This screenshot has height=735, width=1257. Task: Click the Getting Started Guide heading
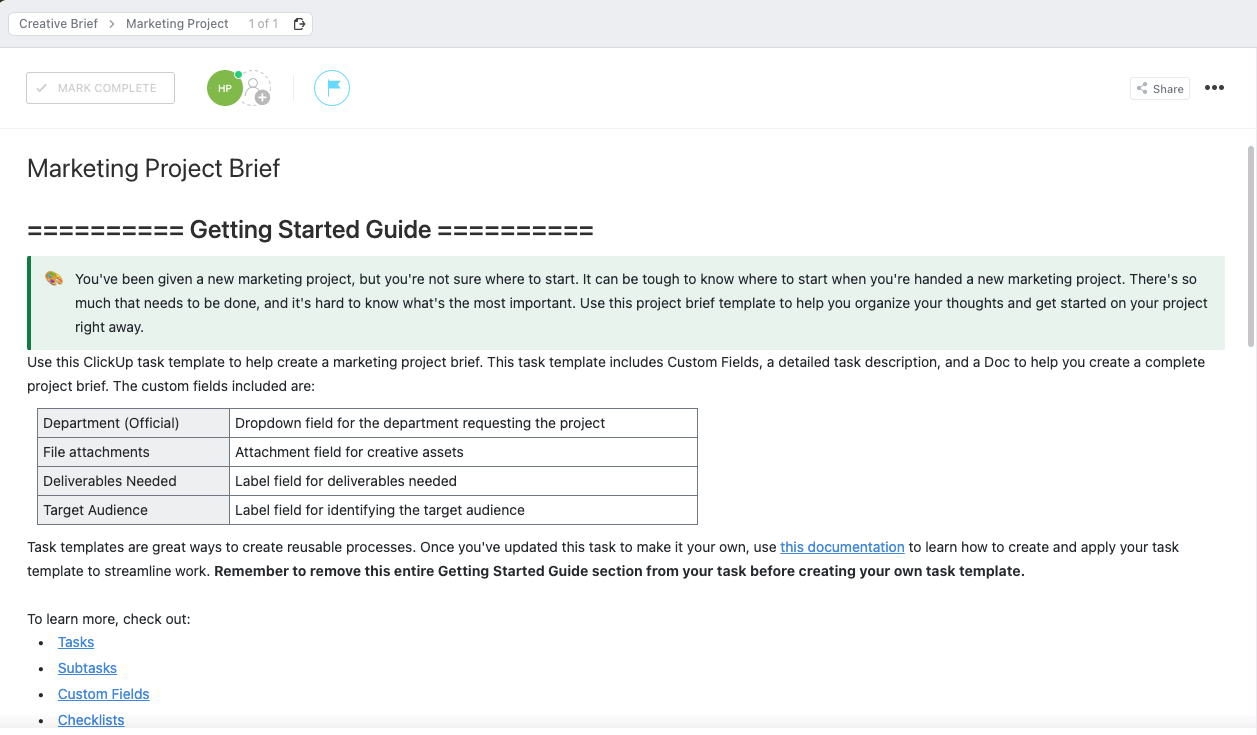[310, 230]
